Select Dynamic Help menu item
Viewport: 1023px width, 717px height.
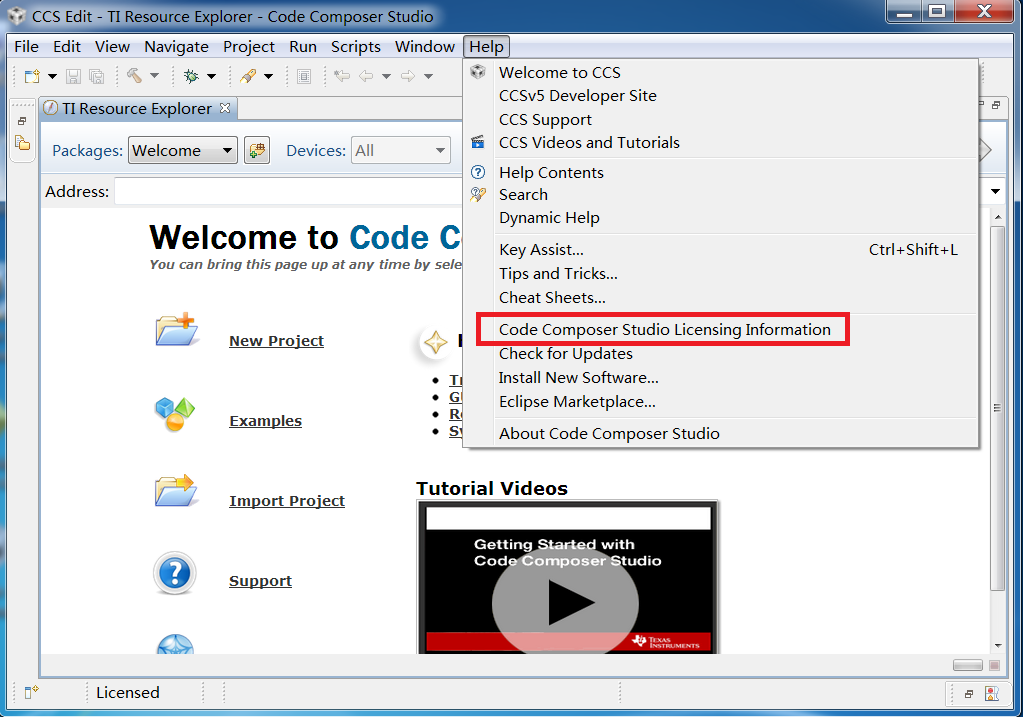coord(721,218)
